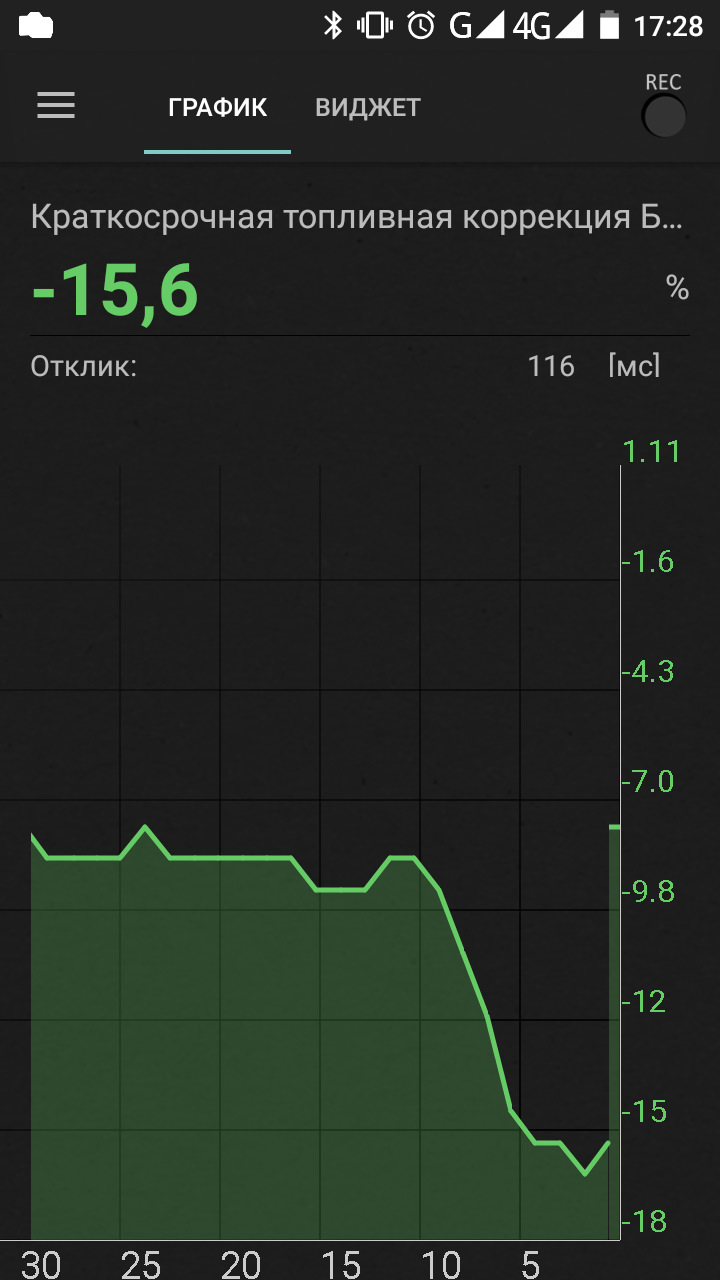This screenshot has width=720, height=1280.
Task: Open the Краткосрочная топливная коррекция parameter title
Action: [357, 217]
